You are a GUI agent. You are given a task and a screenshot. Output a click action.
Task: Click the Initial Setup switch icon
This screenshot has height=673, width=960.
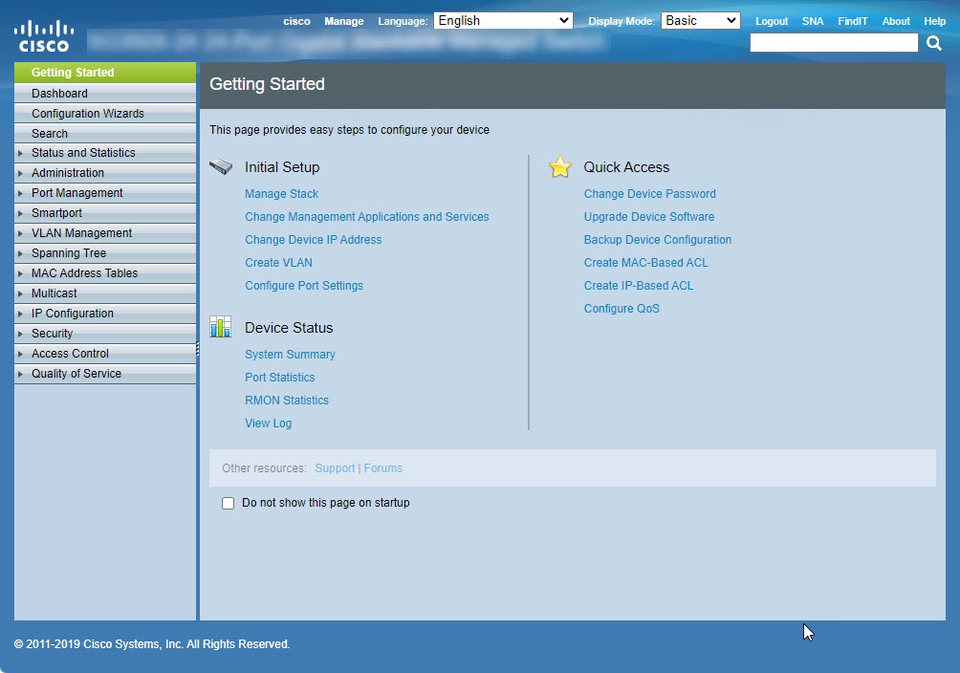coord(221,167)
